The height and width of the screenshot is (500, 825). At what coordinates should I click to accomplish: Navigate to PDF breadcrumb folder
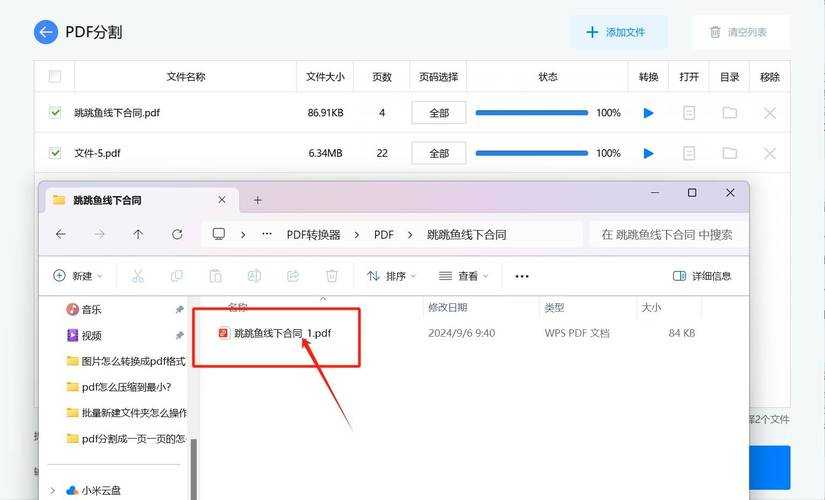coord(384,235)
